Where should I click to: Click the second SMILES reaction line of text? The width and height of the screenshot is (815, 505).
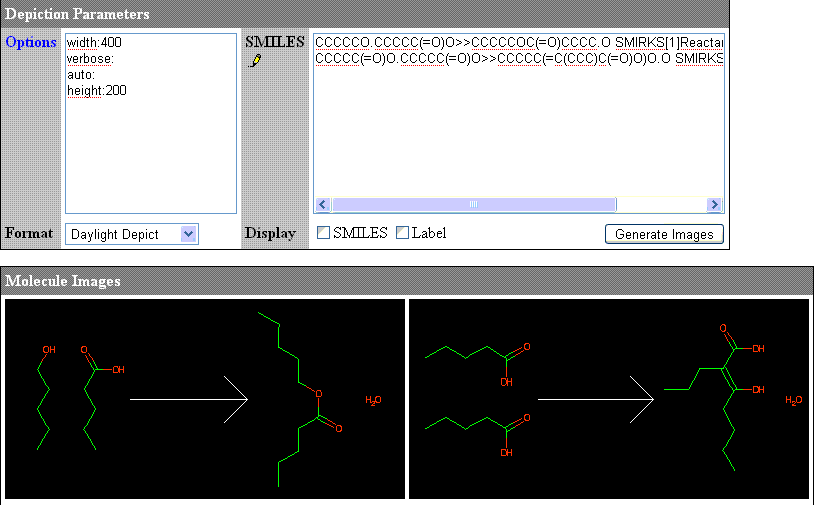click(518, 59)
